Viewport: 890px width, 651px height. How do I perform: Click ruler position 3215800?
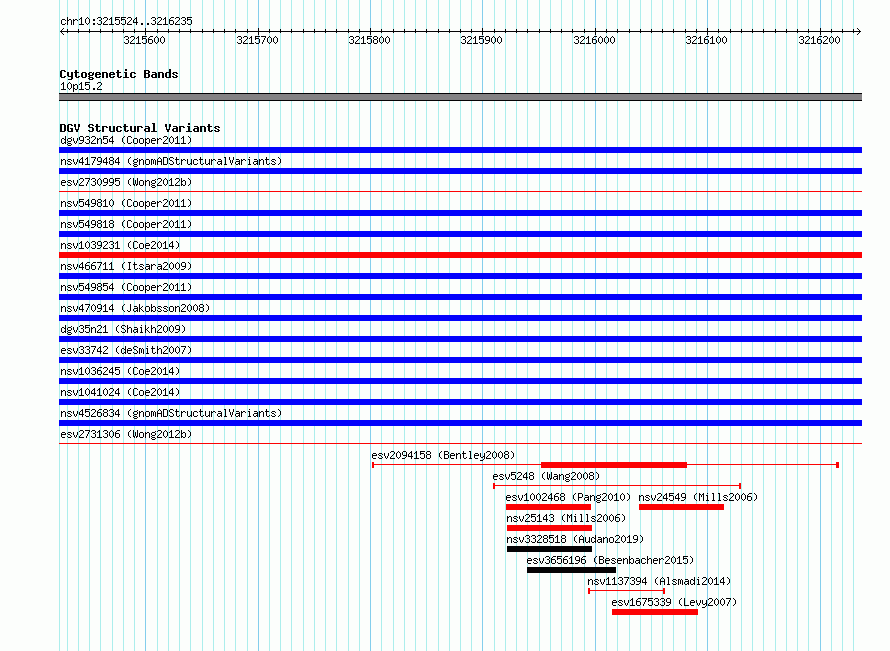[x=370, y=40]
